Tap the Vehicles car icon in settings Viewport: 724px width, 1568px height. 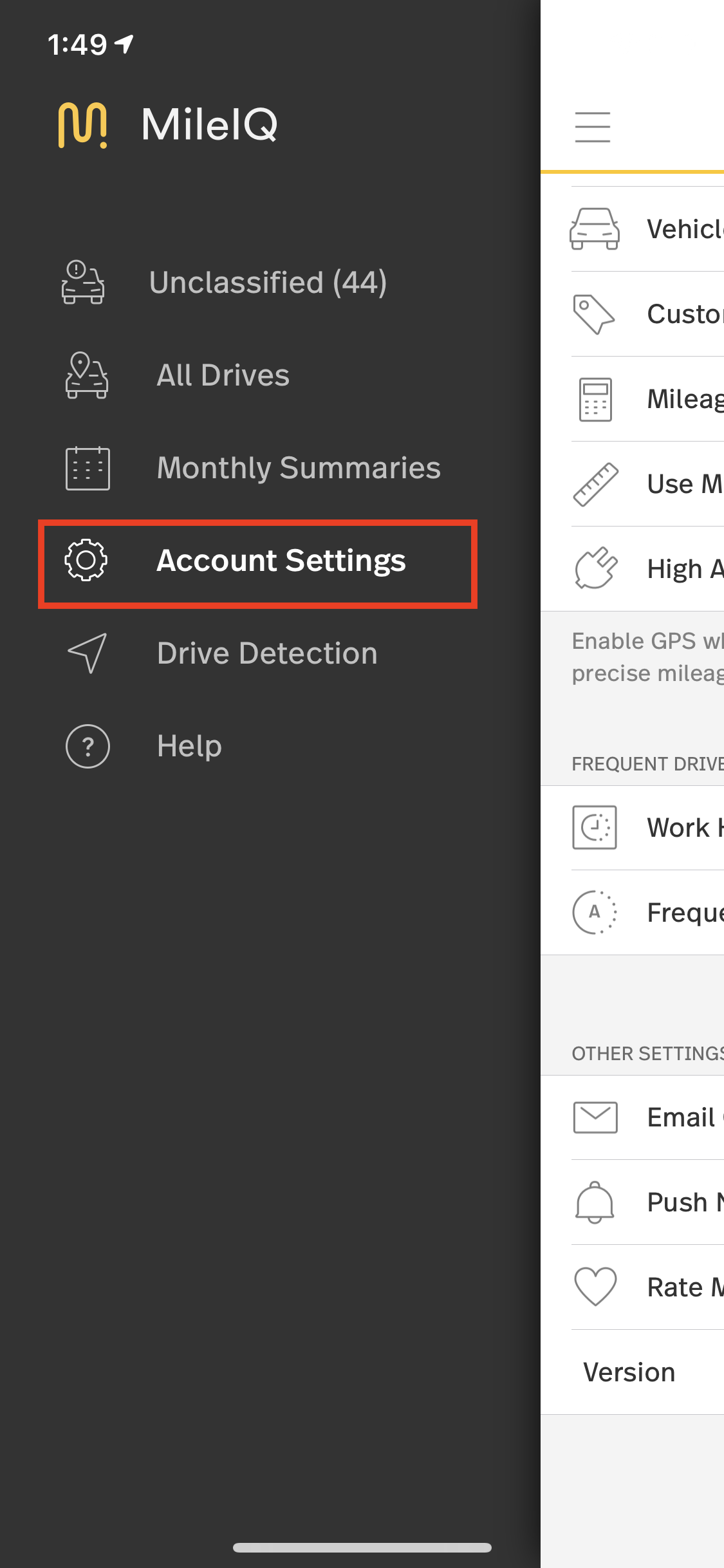pos(595,229)
